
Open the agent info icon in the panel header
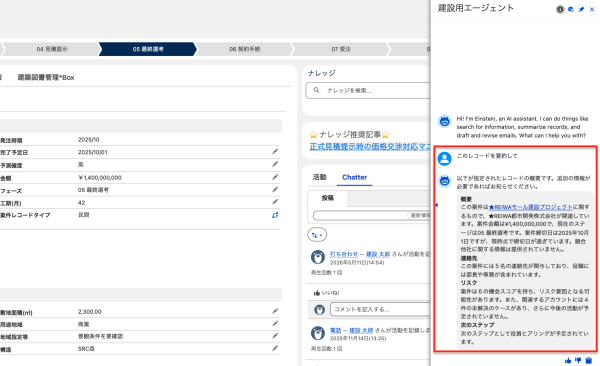560,10
